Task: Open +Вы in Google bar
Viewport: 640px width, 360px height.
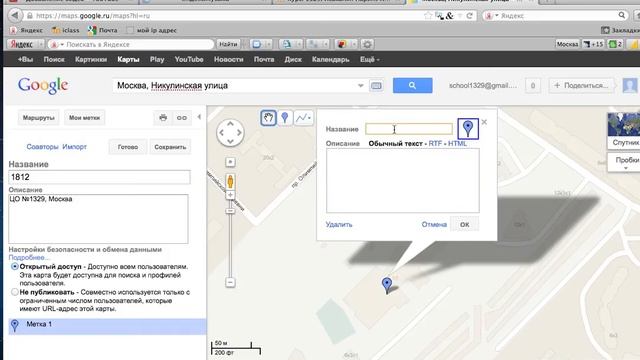Action: 25,59
